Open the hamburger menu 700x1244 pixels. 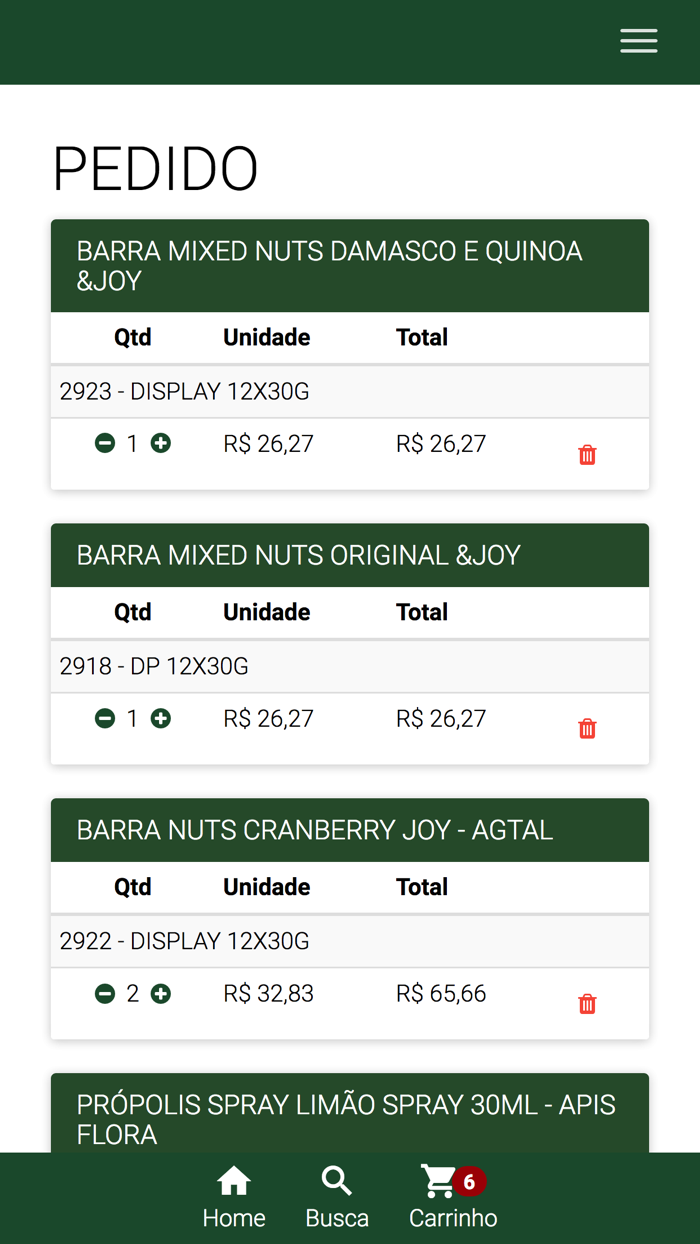click(638, 41)
